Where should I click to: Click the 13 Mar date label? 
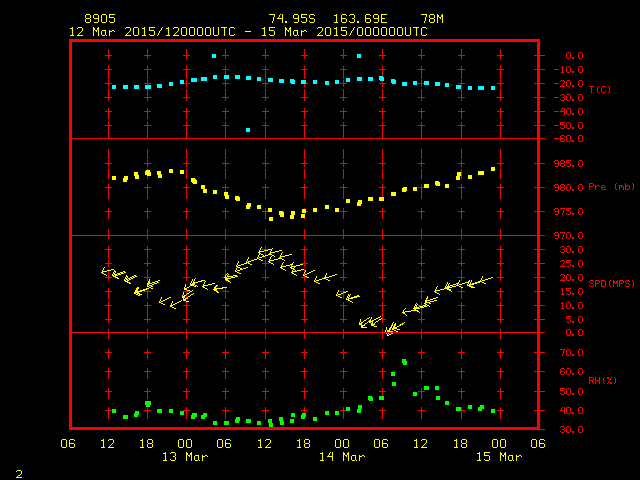(x=185, y=457)
